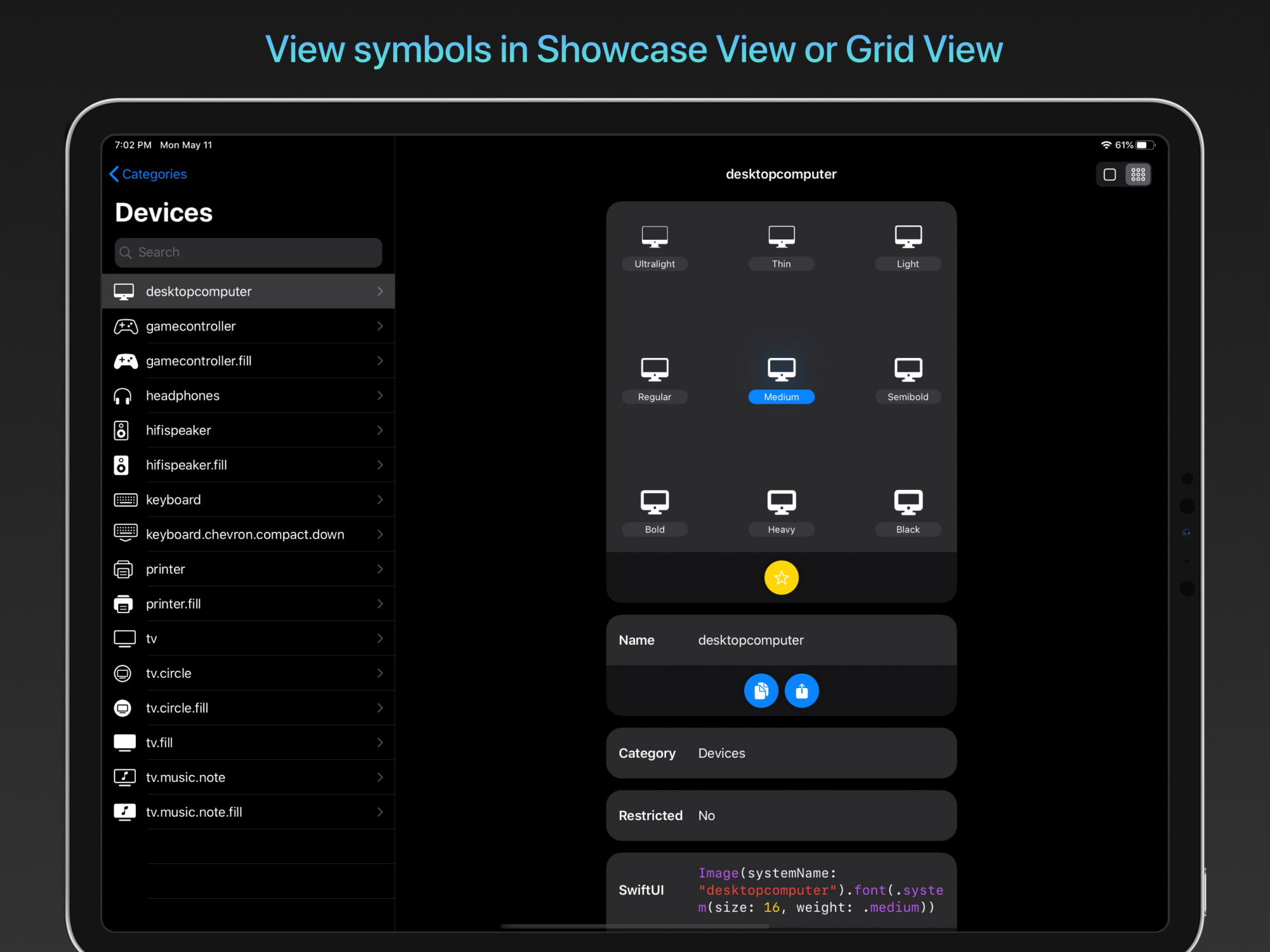Image resolution: width=1270 pixels, height=952 pixels.
Task: Select the Semibold weight option
Action: pyautogui.click(x=908, y=397)
